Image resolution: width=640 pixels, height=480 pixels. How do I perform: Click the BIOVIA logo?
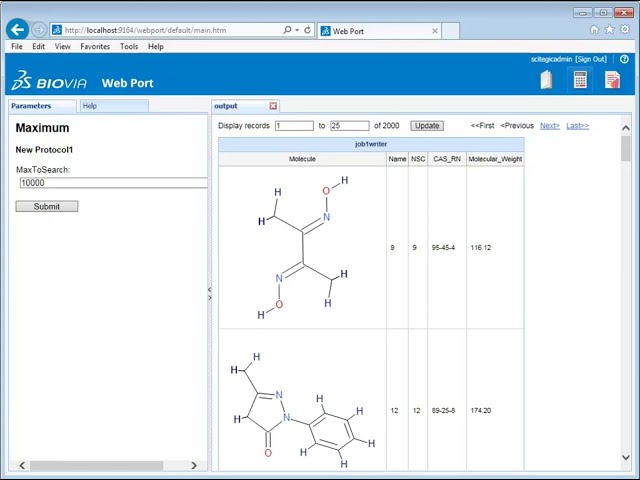49,80
